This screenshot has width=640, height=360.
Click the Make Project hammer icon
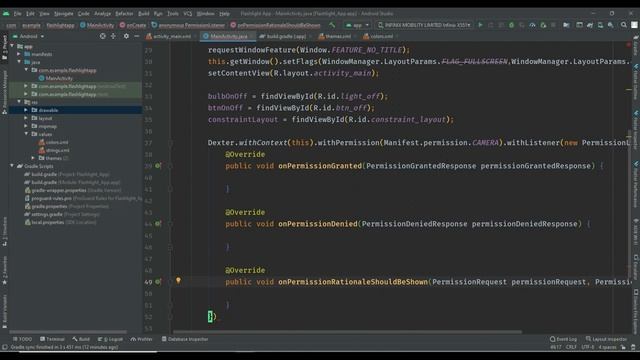click(332, 25)
